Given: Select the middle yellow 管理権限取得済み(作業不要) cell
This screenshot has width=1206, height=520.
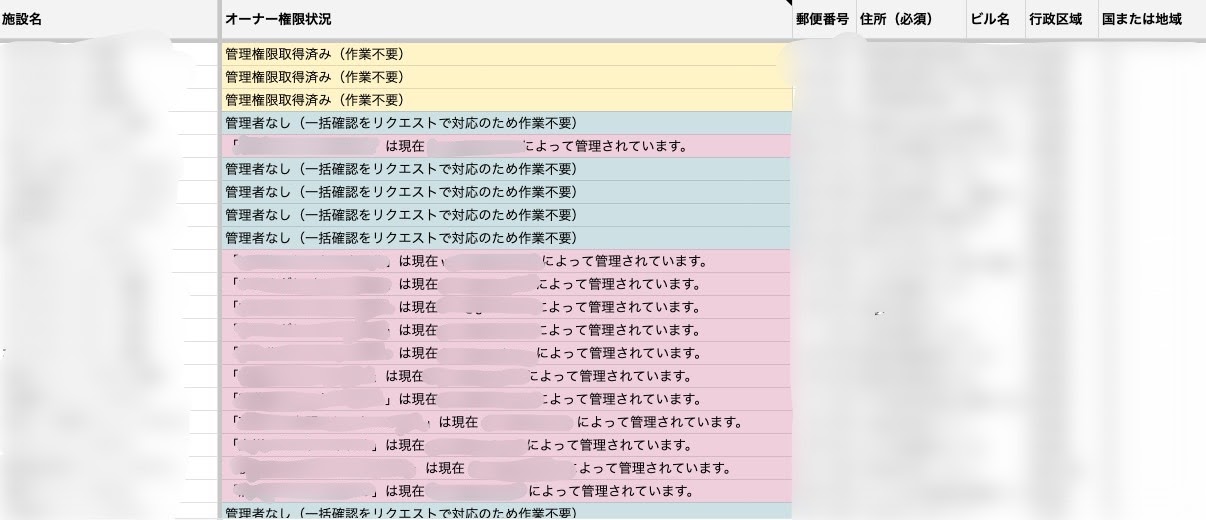Looking at the screenshot, I should click(506, 77).
